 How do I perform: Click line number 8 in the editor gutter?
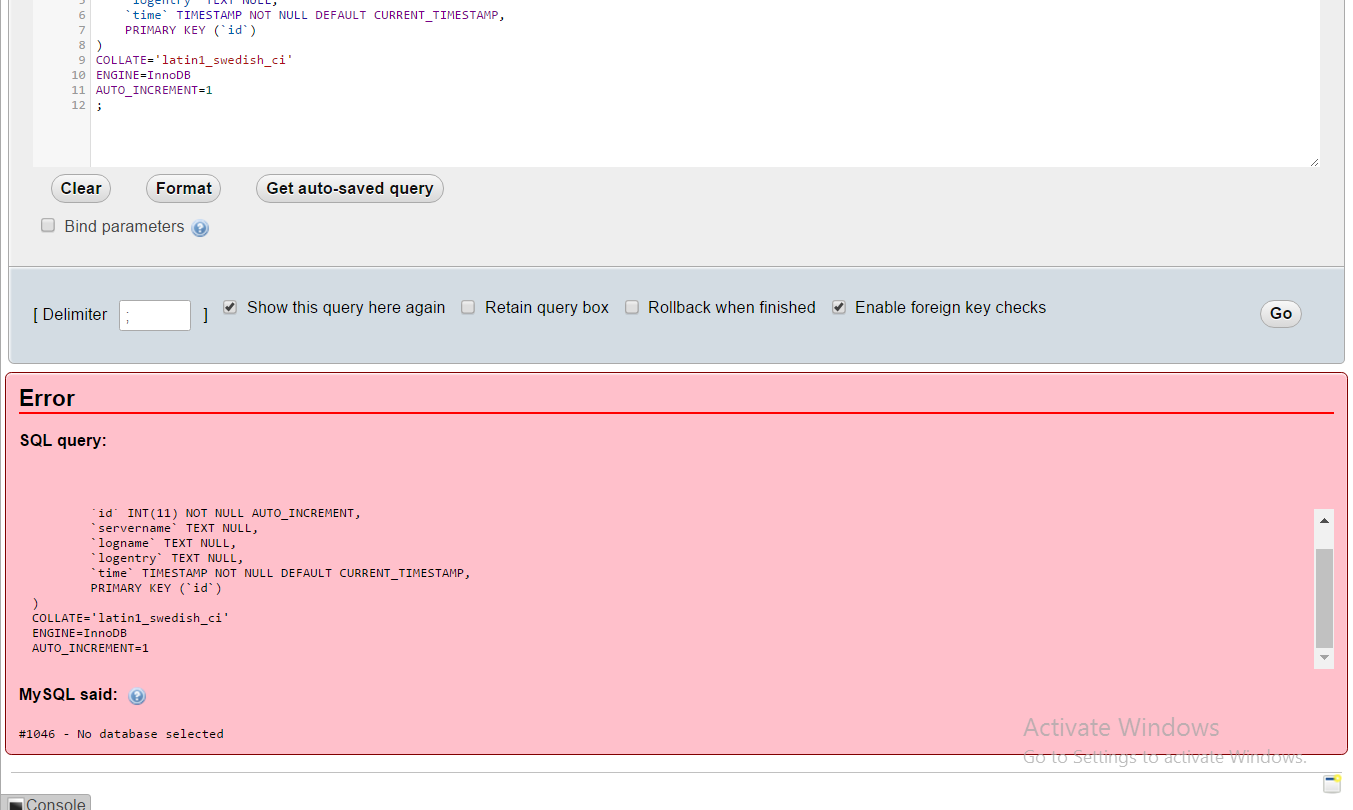pos(82,45)
